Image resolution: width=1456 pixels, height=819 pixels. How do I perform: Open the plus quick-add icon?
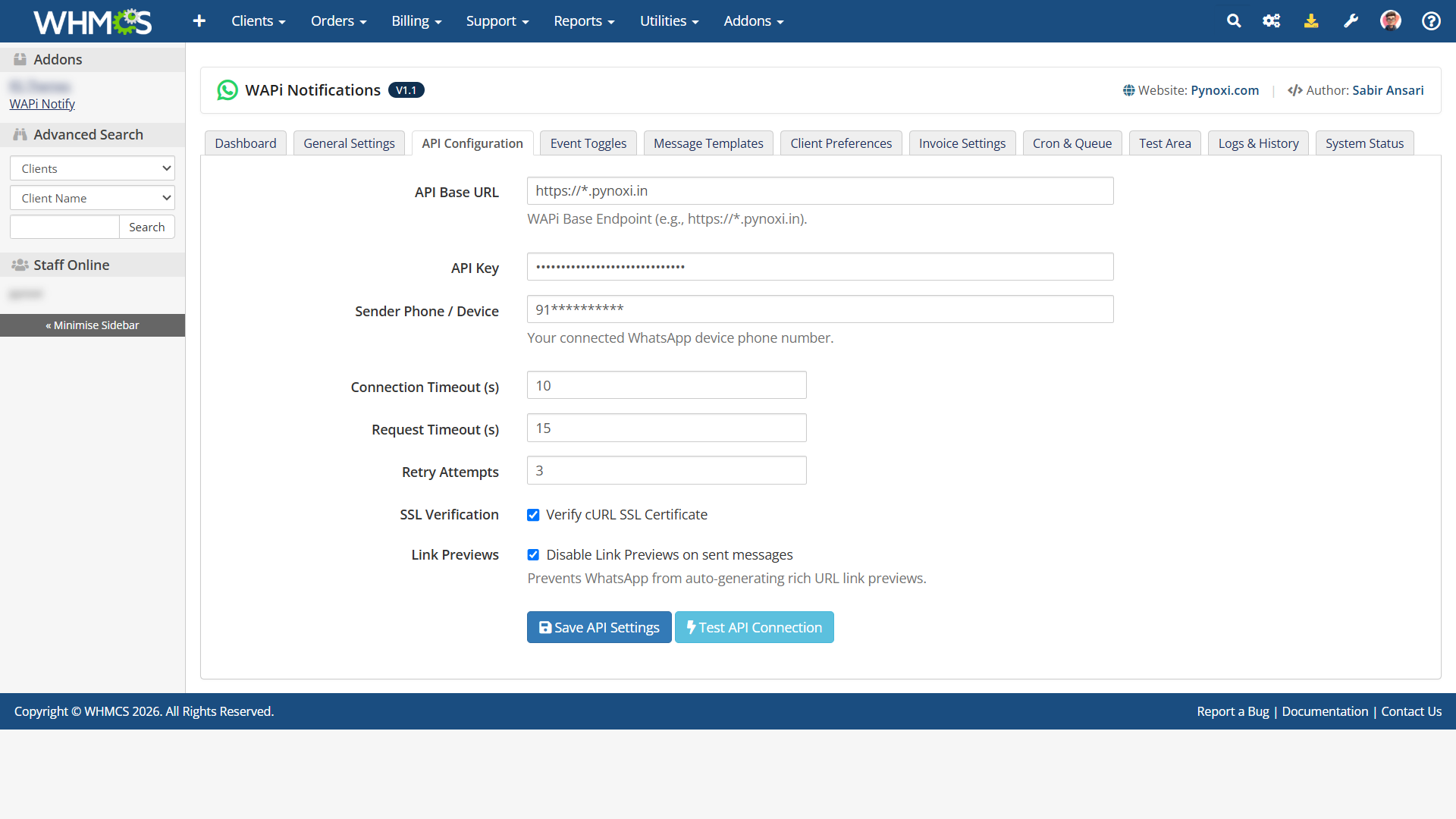click(x=199, y=21)
